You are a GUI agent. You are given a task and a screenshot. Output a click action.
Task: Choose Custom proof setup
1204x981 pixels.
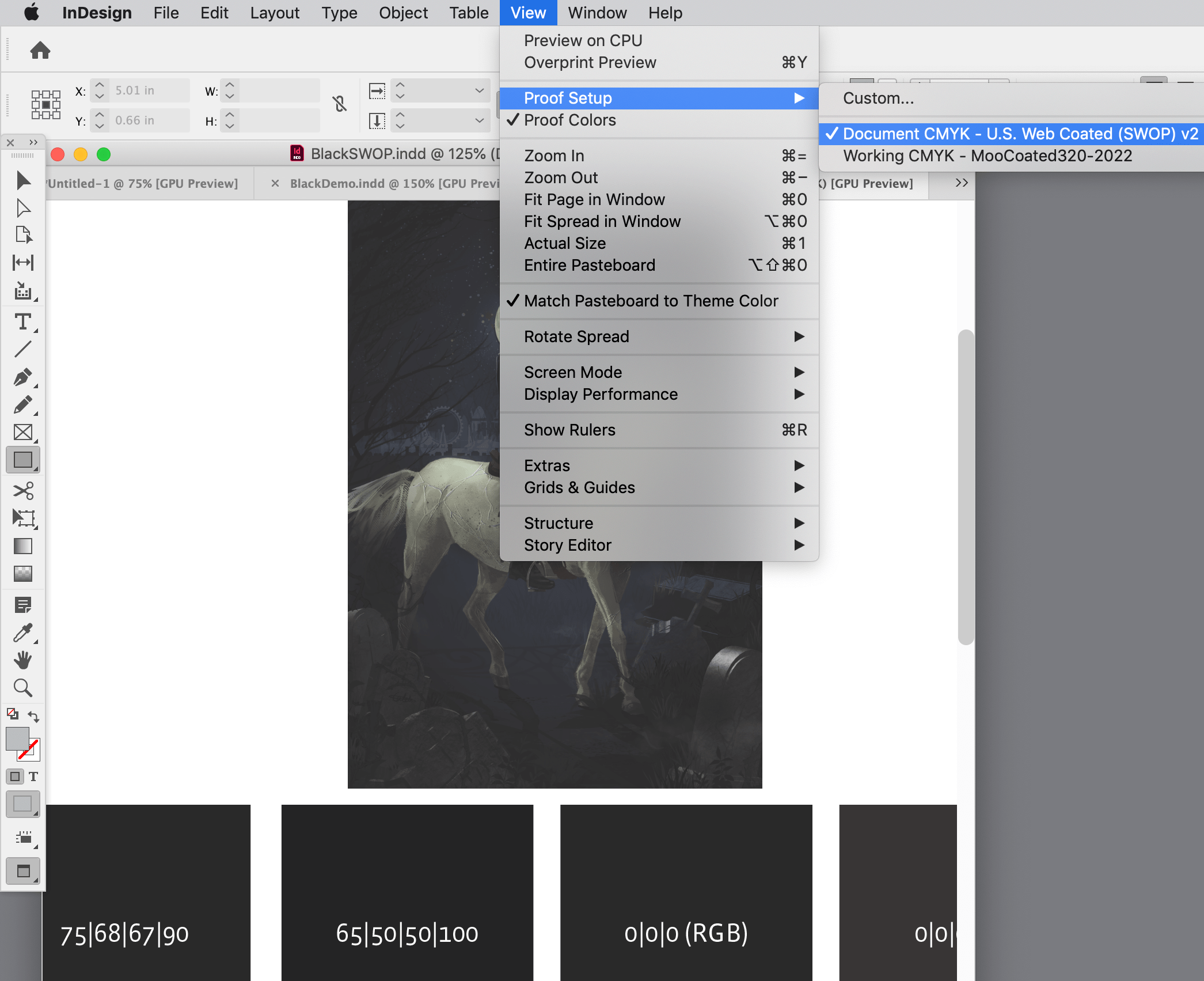point(878,98)
